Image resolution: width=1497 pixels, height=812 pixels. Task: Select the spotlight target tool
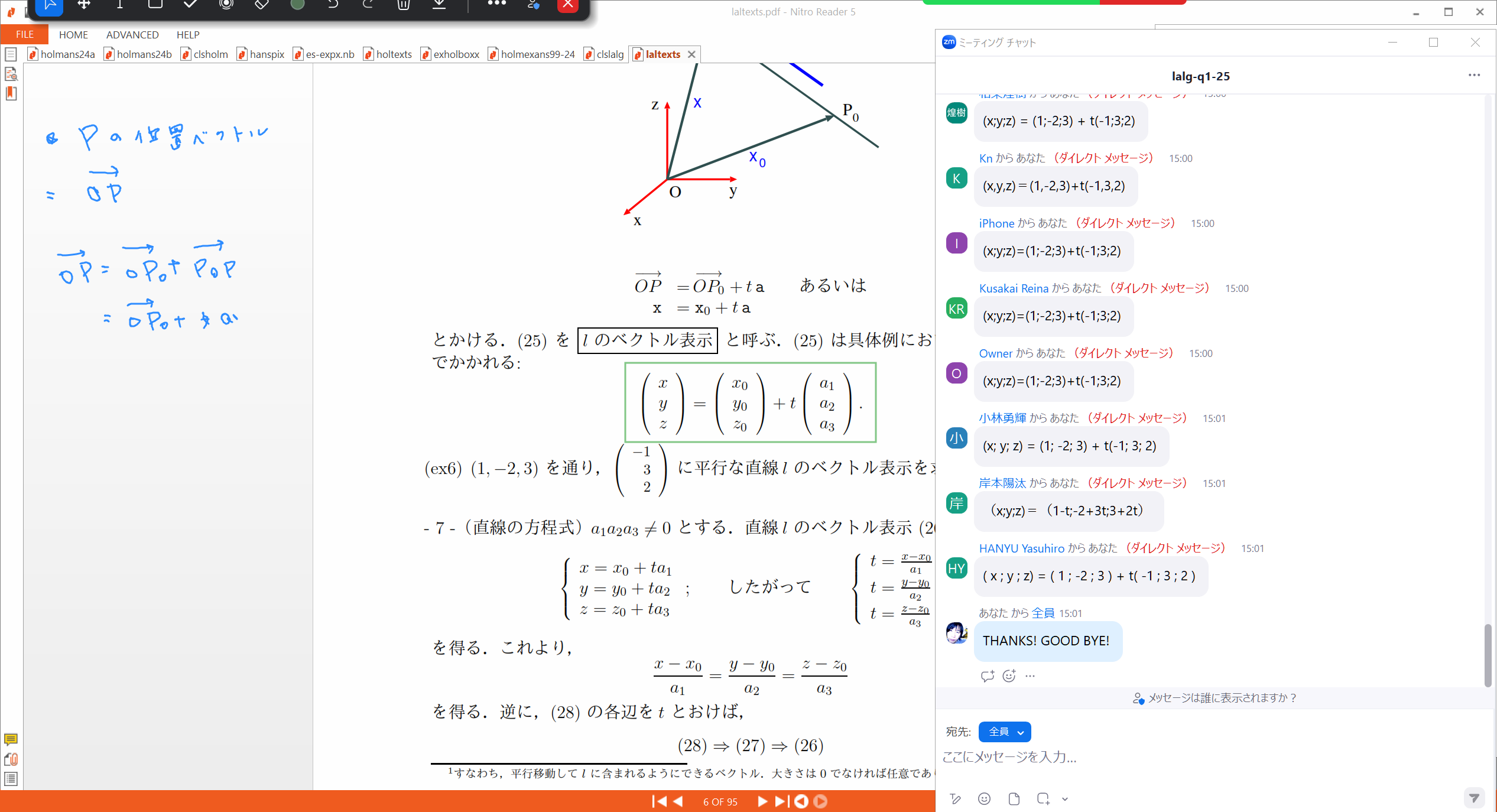pos(226,5)
